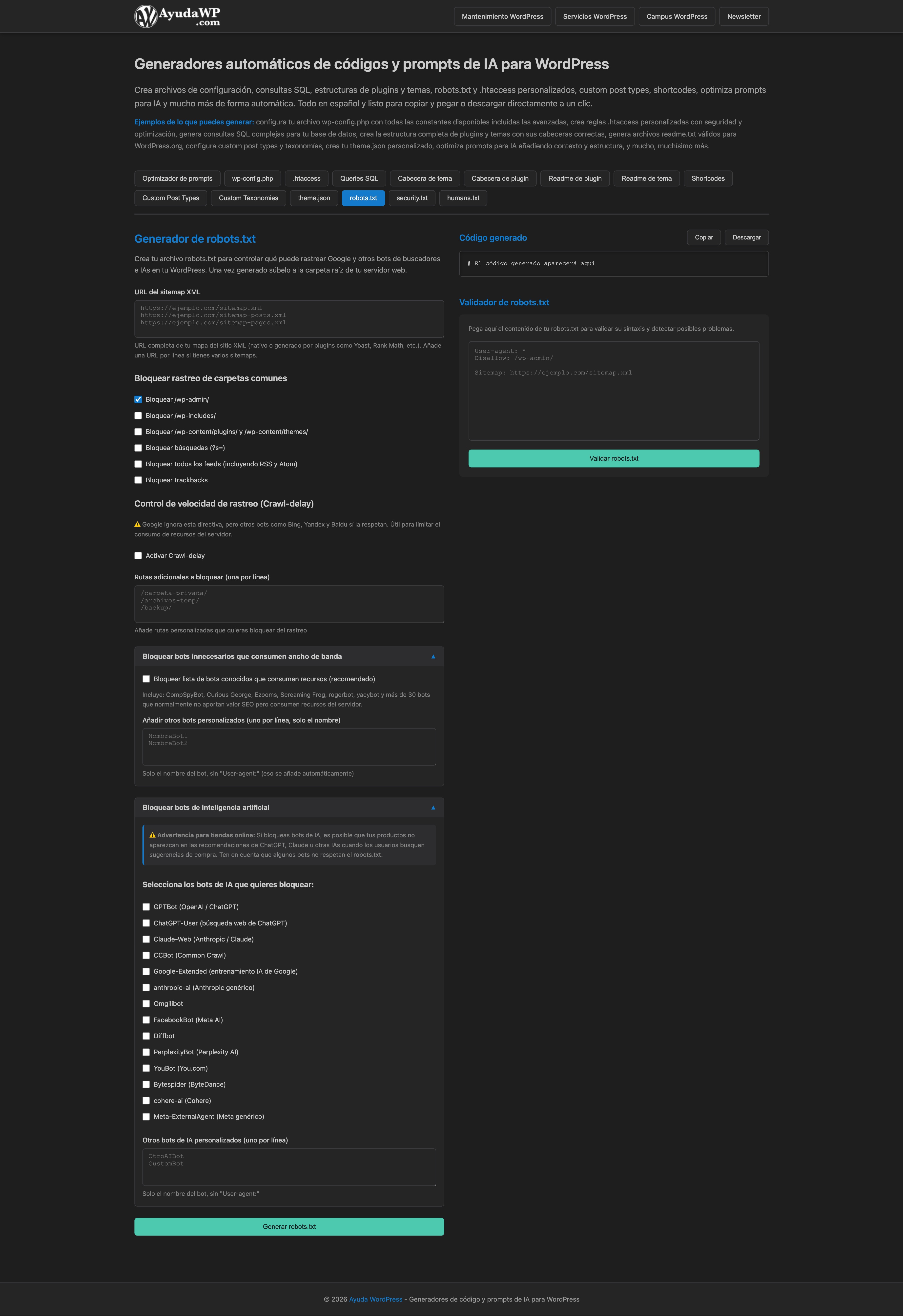The image size is (903, 1316).
Task: Download the generated file with Descargar
Action: tap(746, 237)
